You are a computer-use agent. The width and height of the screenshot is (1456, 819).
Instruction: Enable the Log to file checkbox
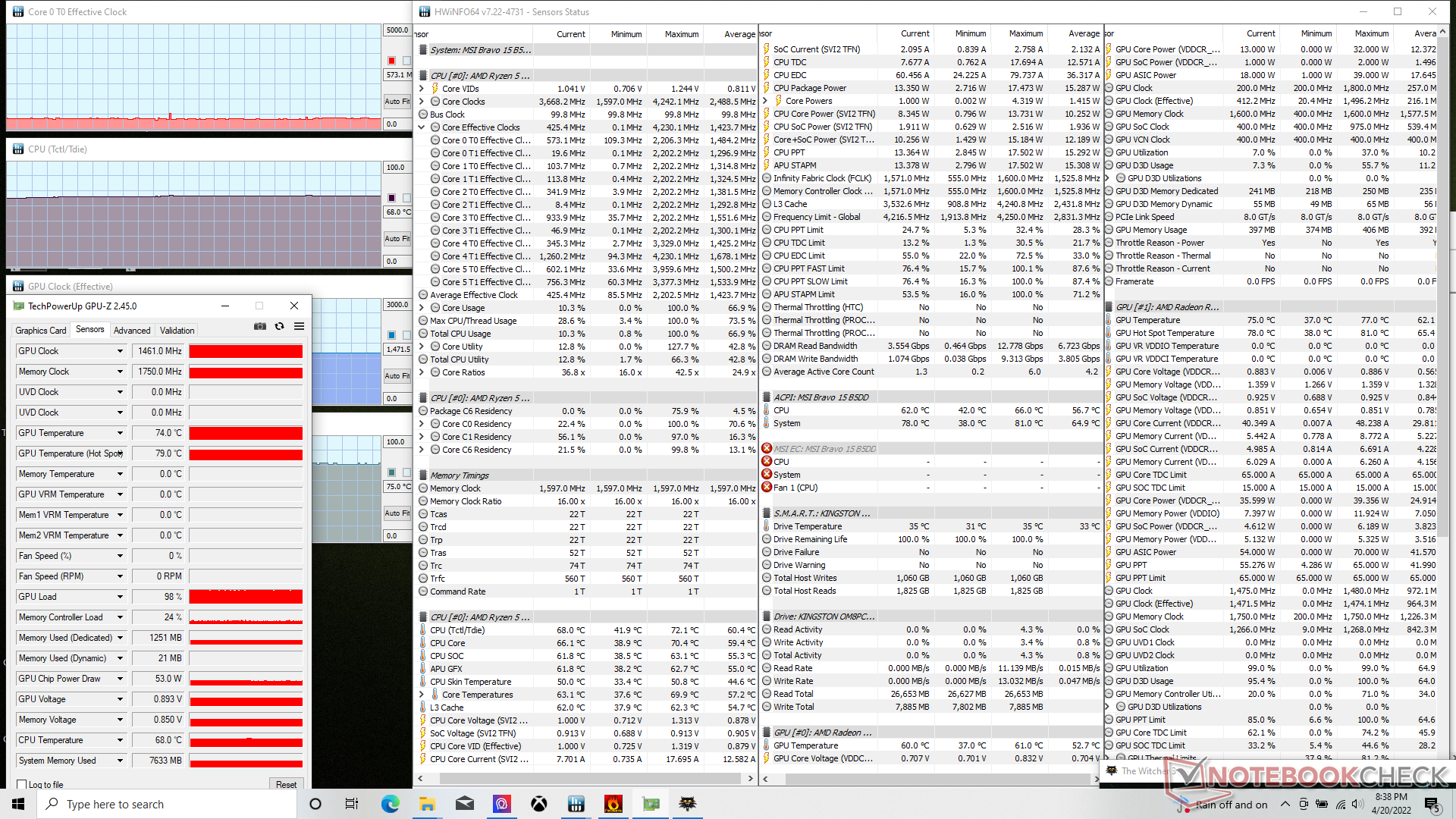click(21, 784)
